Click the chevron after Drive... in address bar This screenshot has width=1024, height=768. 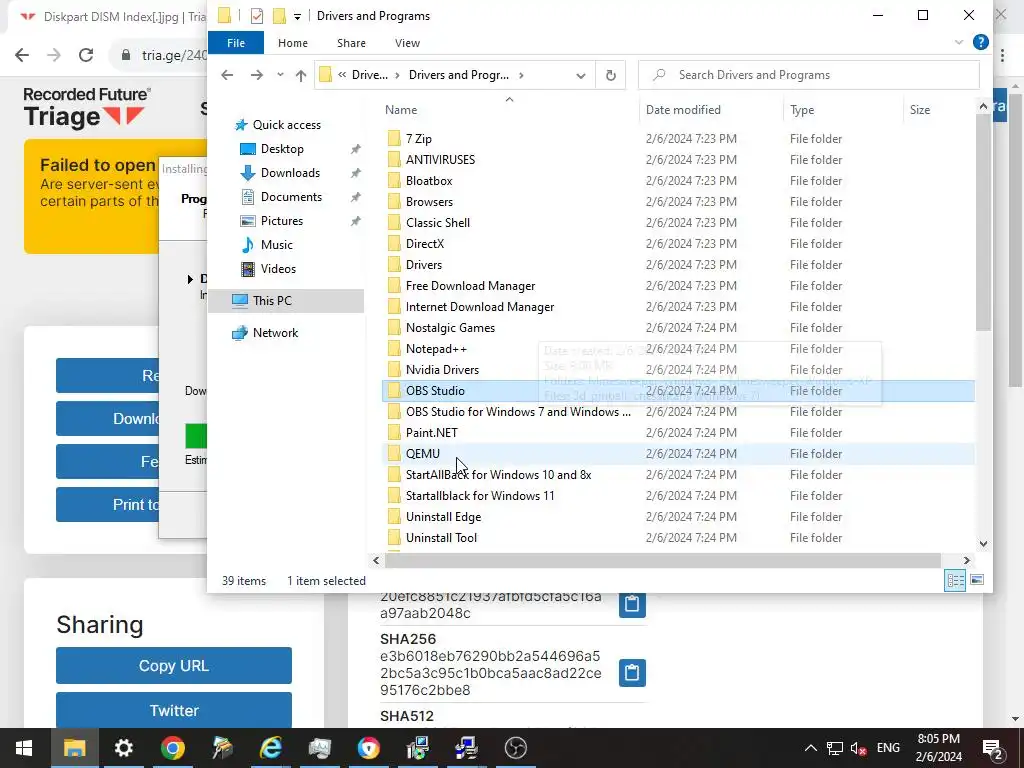(x=397, y=75)
